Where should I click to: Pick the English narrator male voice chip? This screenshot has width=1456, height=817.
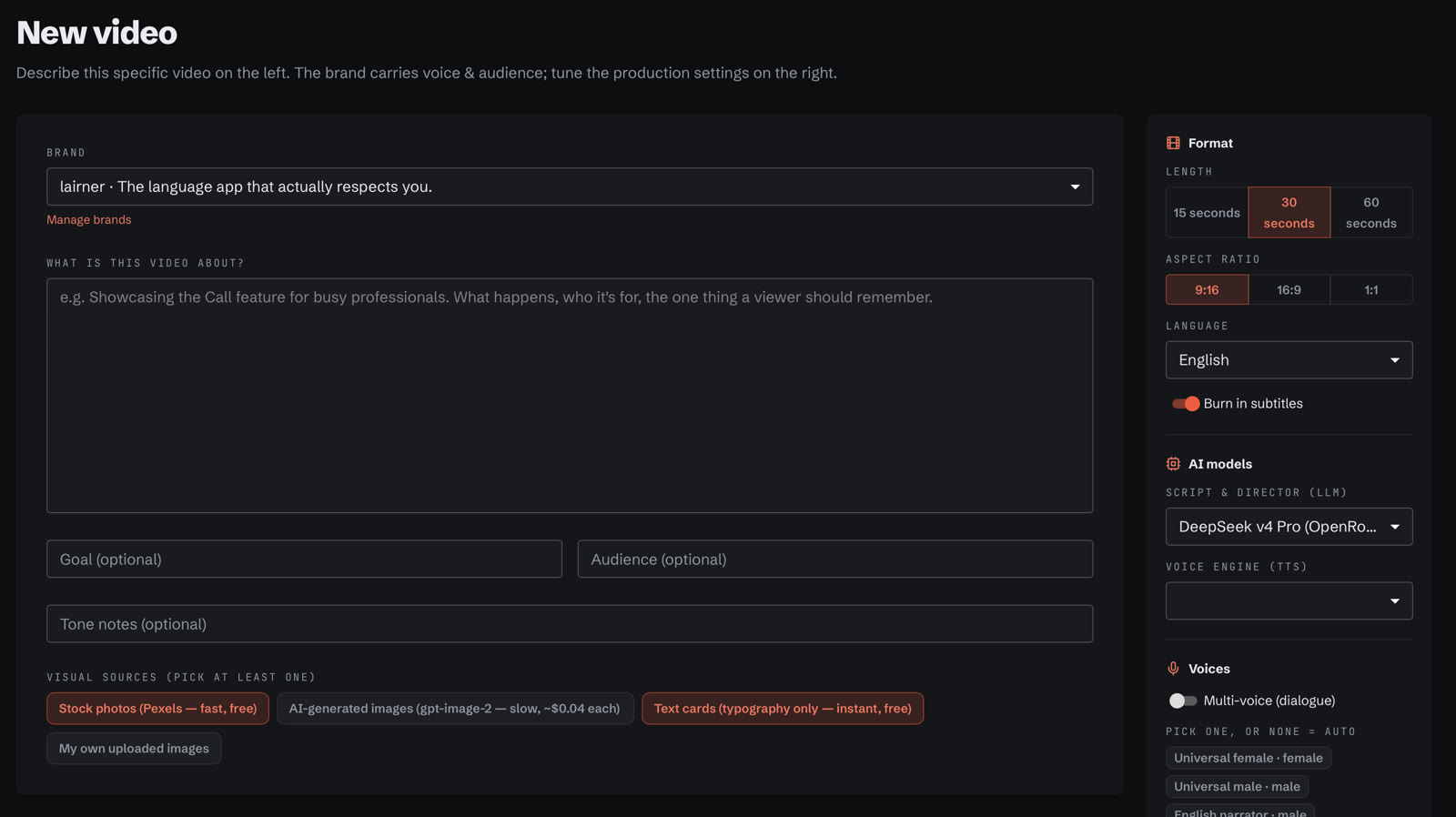pyautogui.click(x=1239, y=812)
